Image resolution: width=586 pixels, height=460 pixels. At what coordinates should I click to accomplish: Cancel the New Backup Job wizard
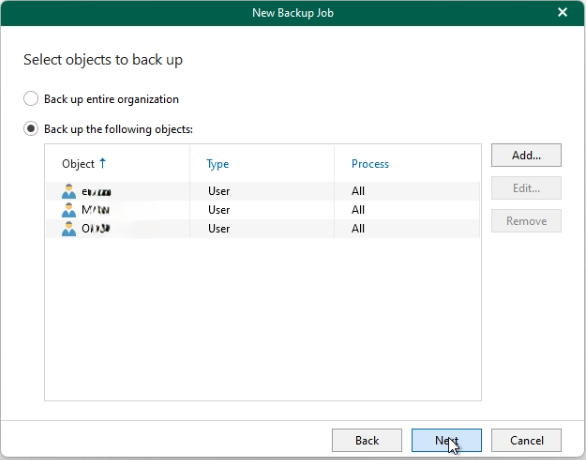(526, 440)
